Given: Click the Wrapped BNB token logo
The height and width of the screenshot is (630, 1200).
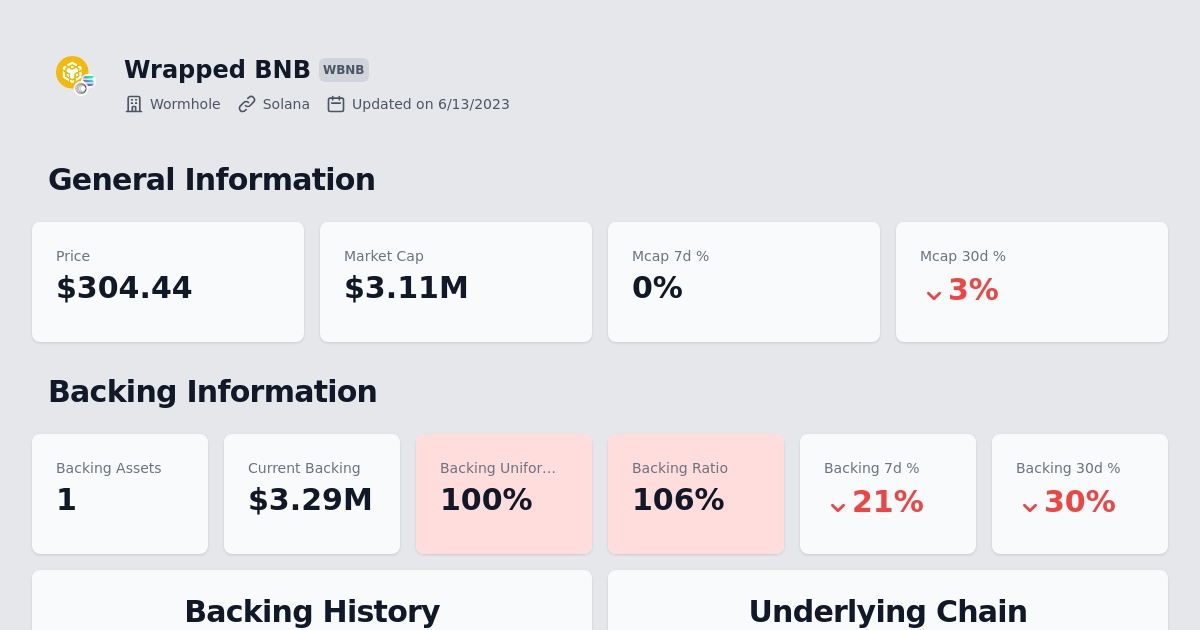Looking at the screenshot, I should pyautogui.click(x=73, y=73).
